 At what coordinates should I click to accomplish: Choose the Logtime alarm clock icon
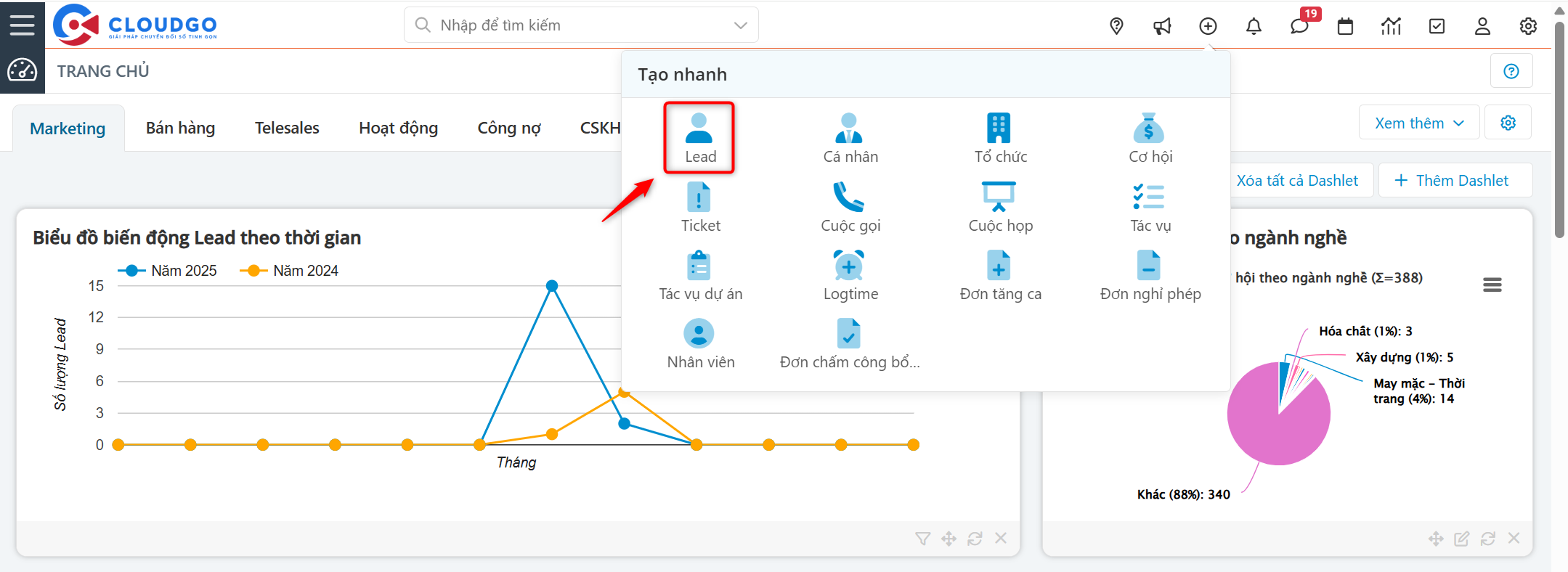coord(848,266)
